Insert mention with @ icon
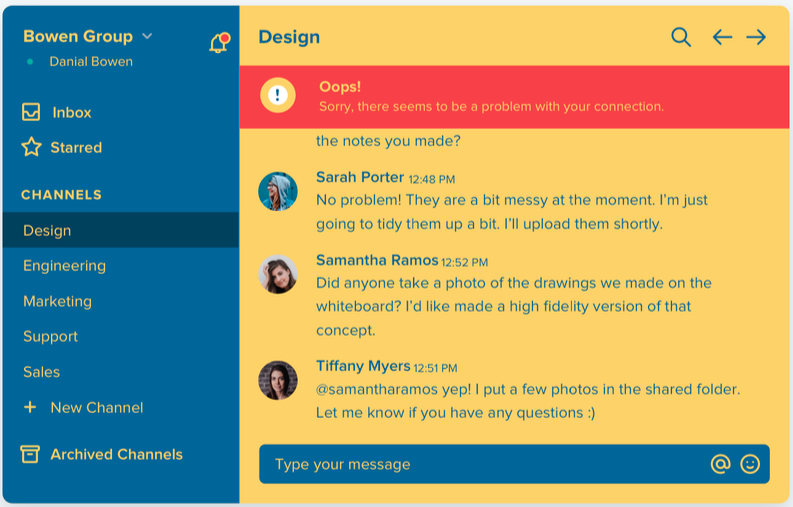The width and height of the screenshot is (793, 507). point(720,464)
